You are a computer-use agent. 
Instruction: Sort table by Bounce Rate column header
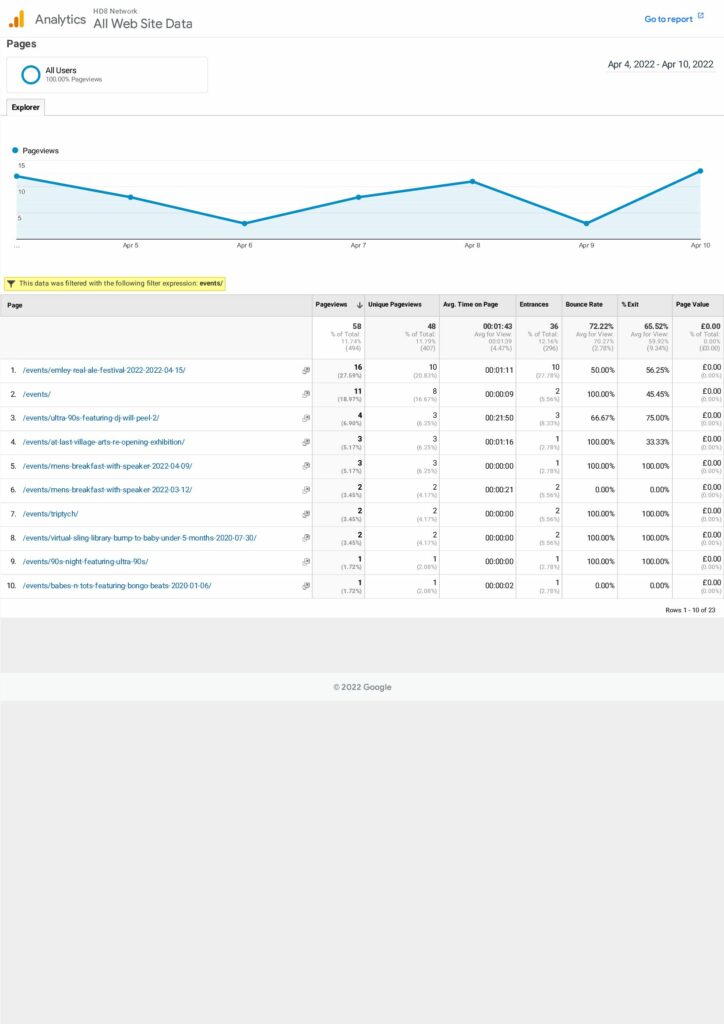tap(584, 305)
